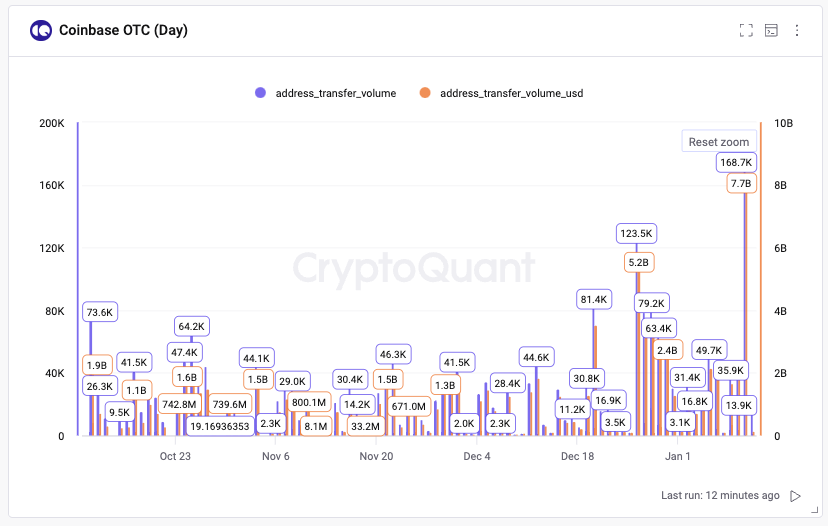Screen dimensions: 828x526
Task: Select the 5.2B orange data label
Action: tap(638, 262)
